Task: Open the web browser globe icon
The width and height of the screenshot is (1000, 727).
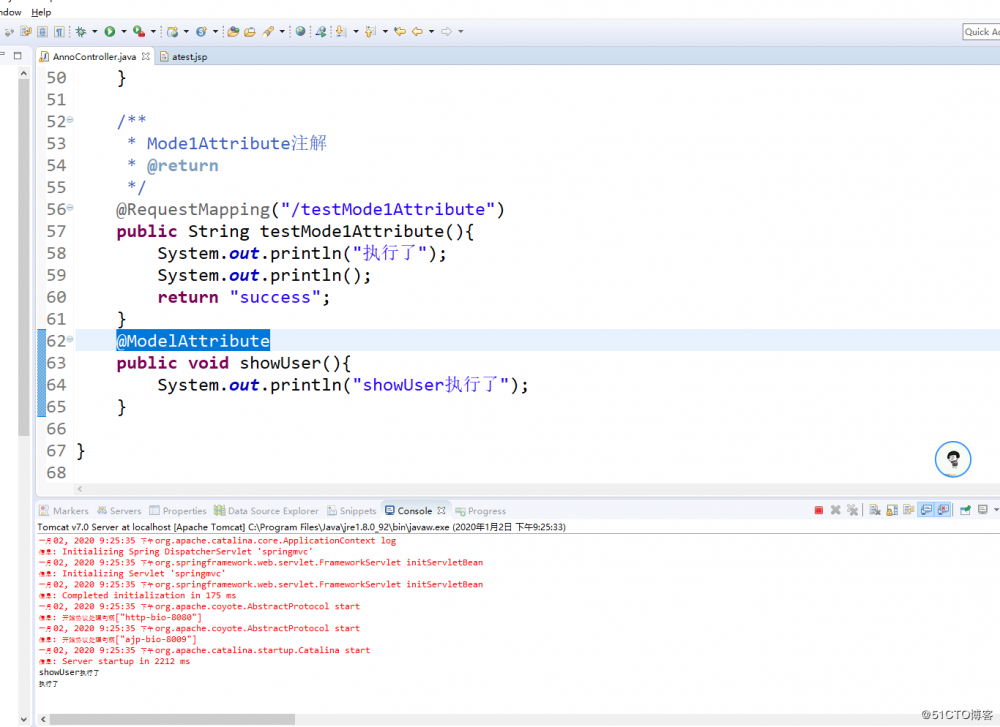Action: click(300, 32)
